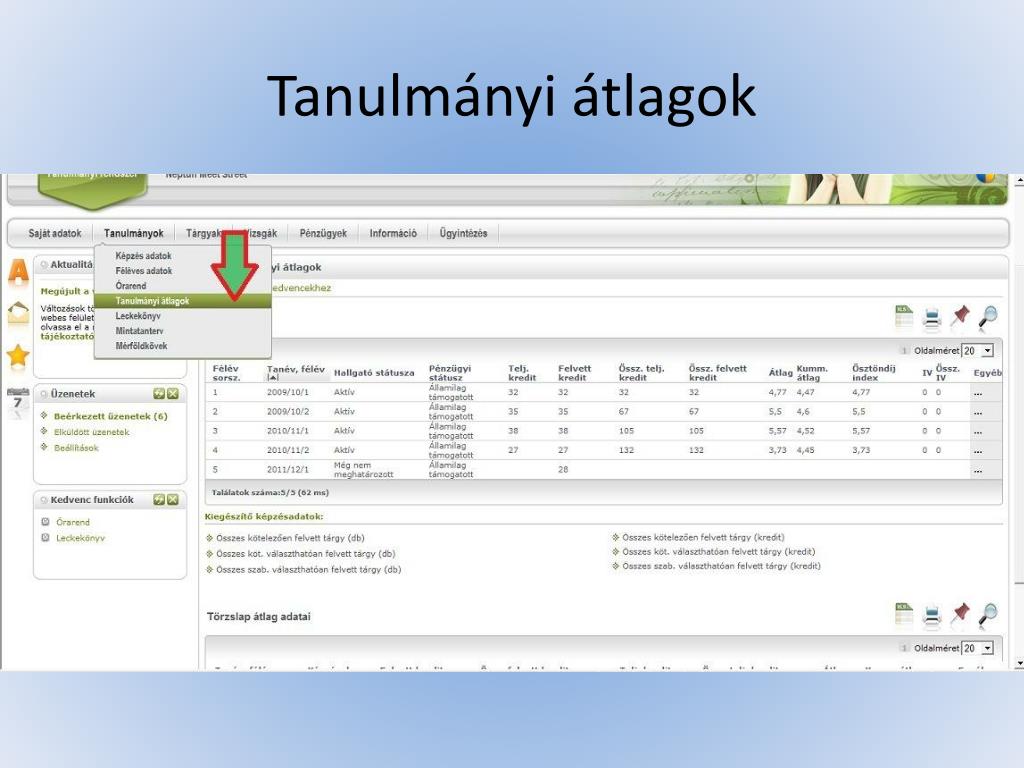This screenshot has width=1024, height=768.
Task: Open options for 2009/10/1 row
Action: pos(977,393)
